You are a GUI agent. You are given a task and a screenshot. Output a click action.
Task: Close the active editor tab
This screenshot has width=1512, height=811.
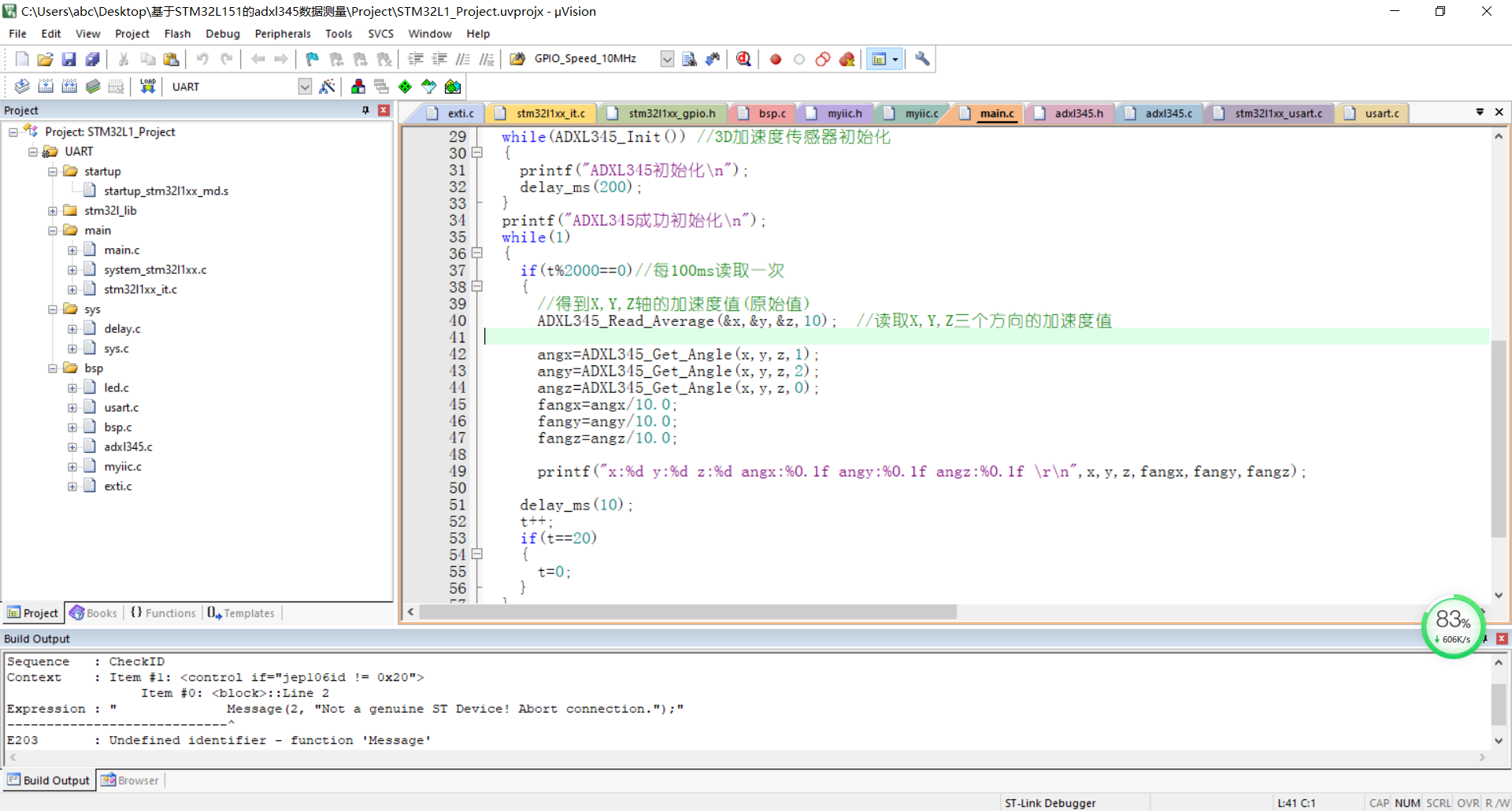[1499, 113]
